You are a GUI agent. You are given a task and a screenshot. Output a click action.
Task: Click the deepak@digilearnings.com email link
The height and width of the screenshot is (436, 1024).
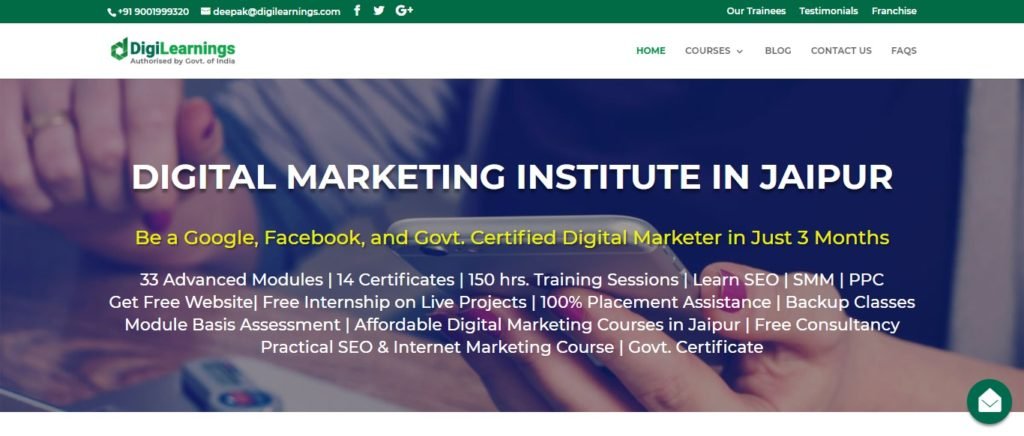pyautogui.click(x=276, y=12)
